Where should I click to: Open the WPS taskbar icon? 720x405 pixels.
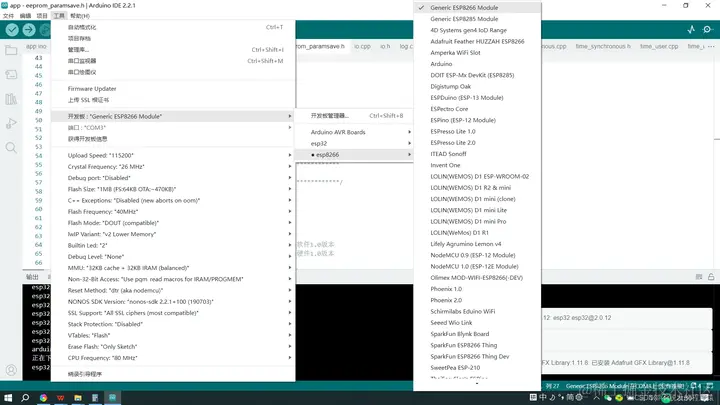(x=60, y=398)
